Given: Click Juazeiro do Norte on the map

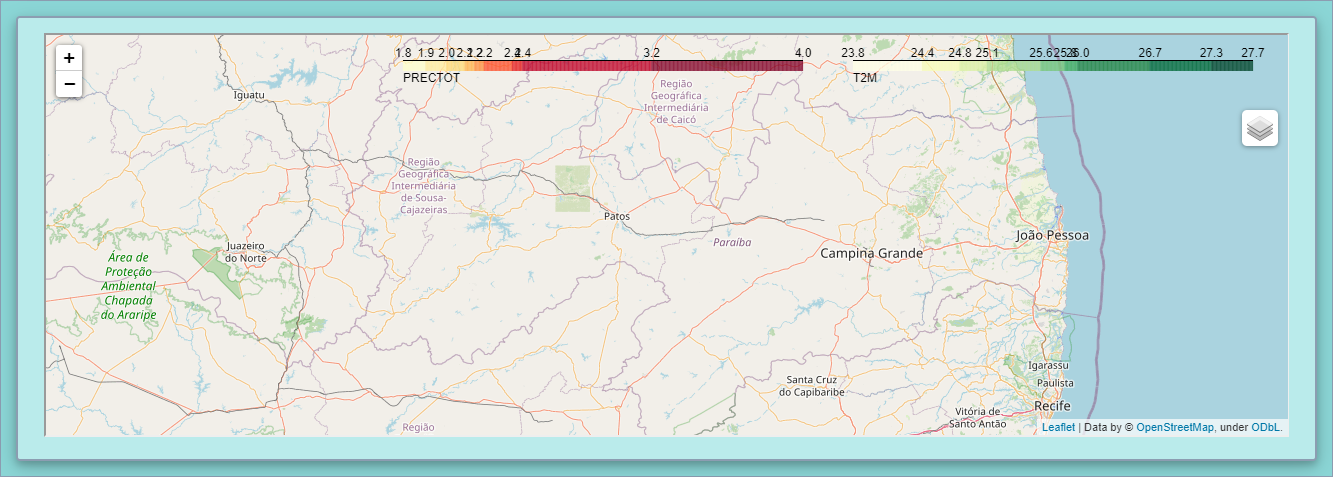Looking at the screenshot, I should point(244,251).
